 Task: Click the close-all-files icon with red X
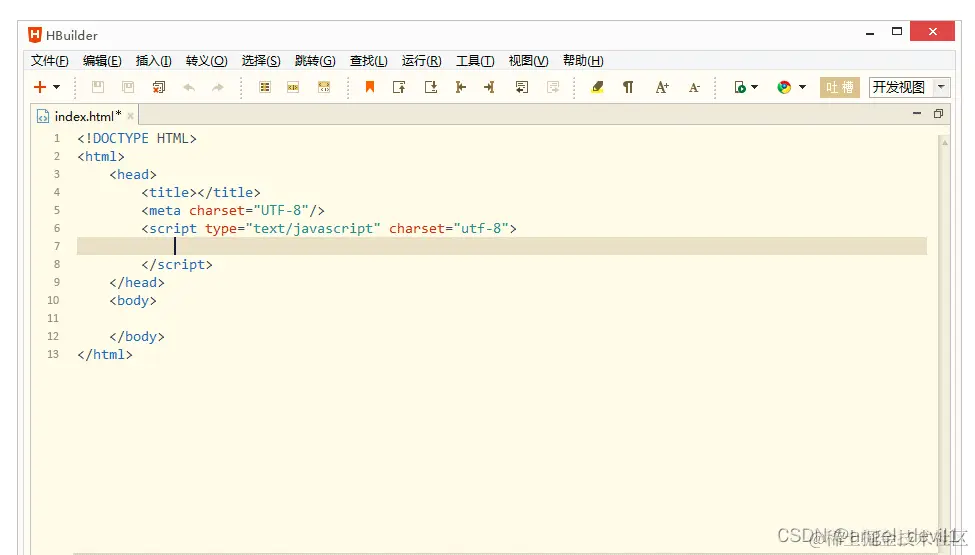coord(159,87)
